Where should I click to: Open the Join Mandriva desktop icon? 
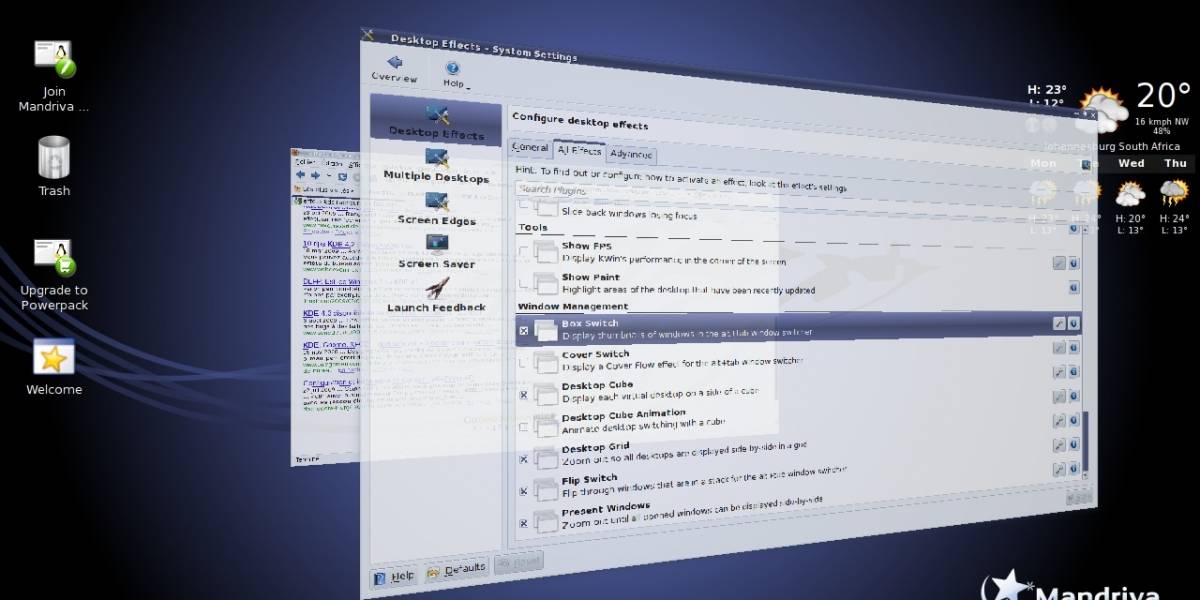[54, 76]
